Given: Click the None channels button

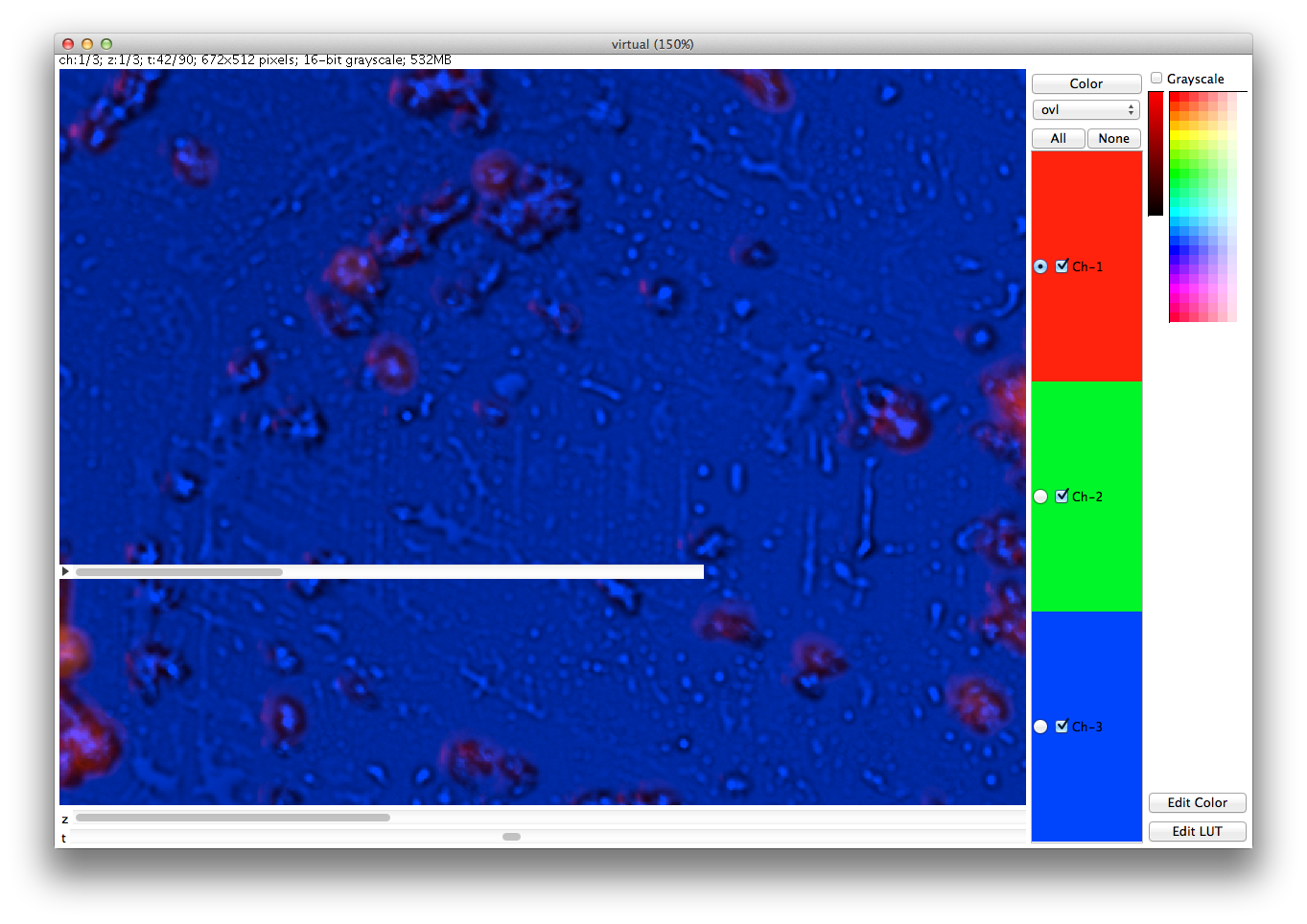Looking at the screenshot, I should pyautogui.click(x=1113, y=138).
